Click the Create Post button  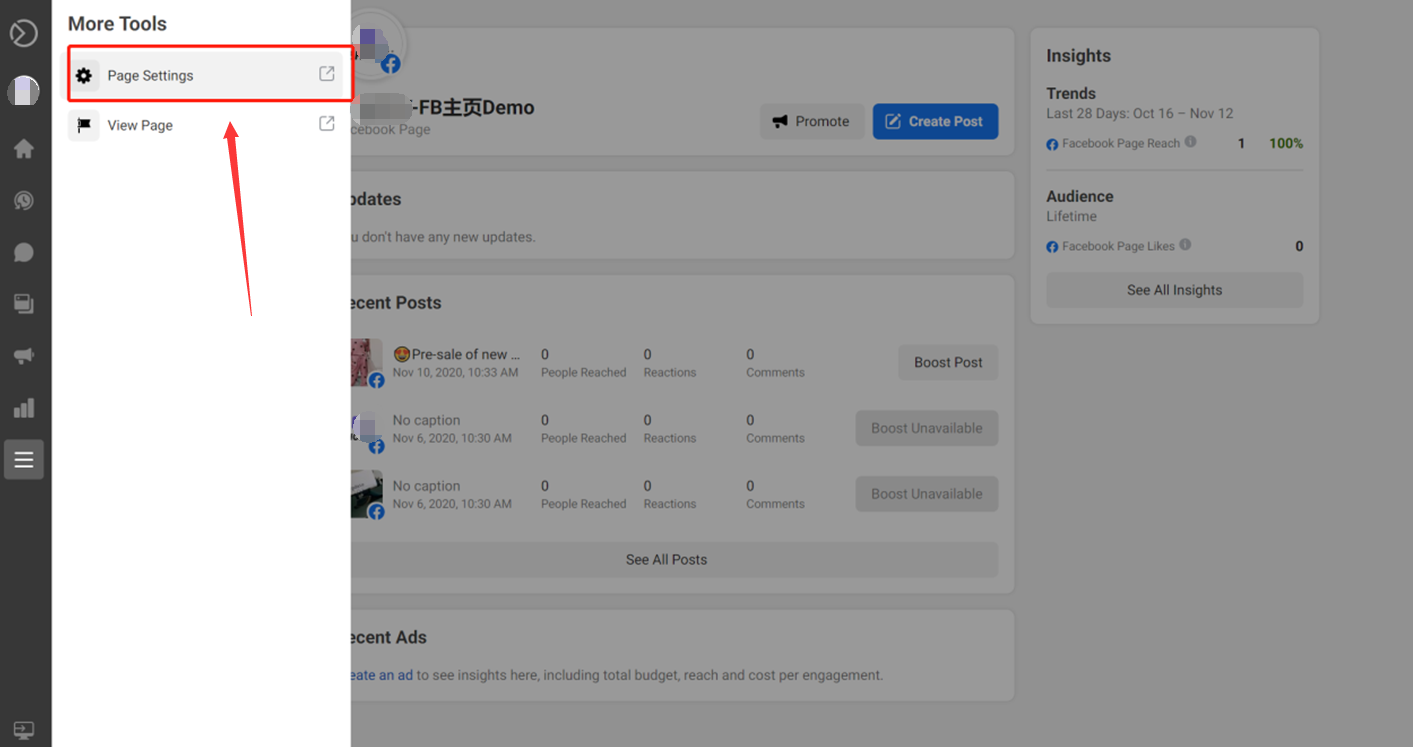click(x=935, y=122)
